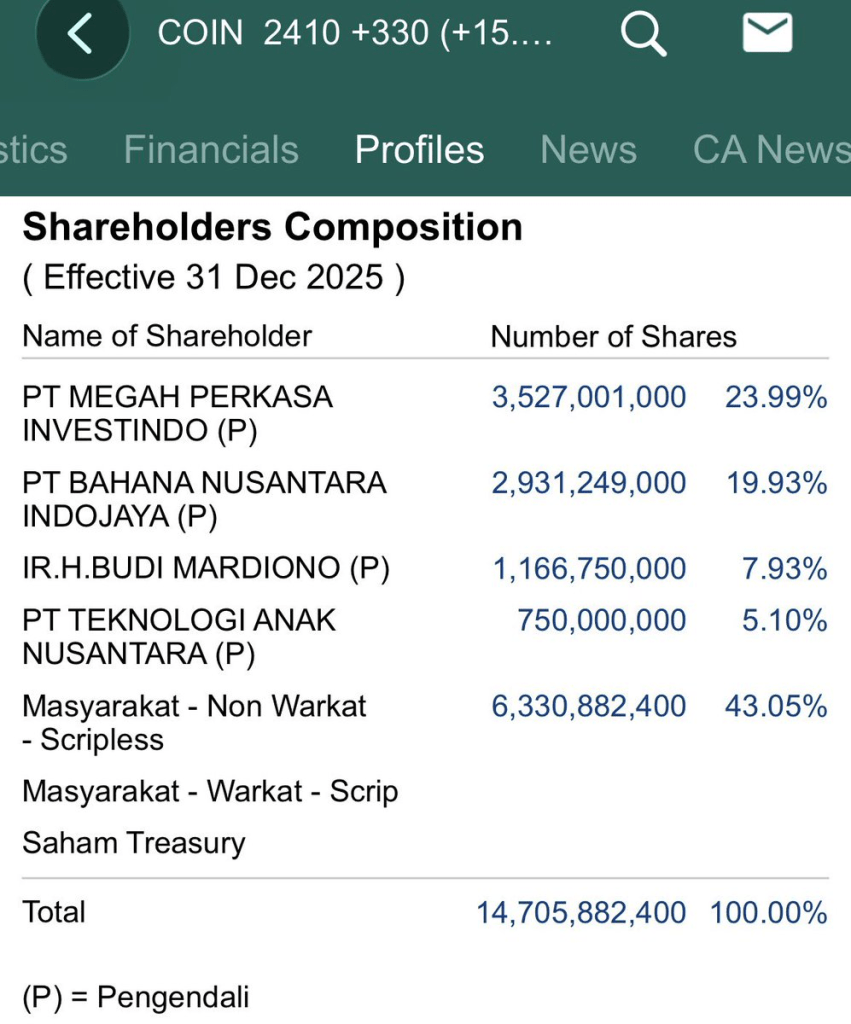This screenshot has height=1024, width=851.
Task: Tap the IR.H.BUDI MARDIONO shareholder entry
Action: [x=205, y=568]
